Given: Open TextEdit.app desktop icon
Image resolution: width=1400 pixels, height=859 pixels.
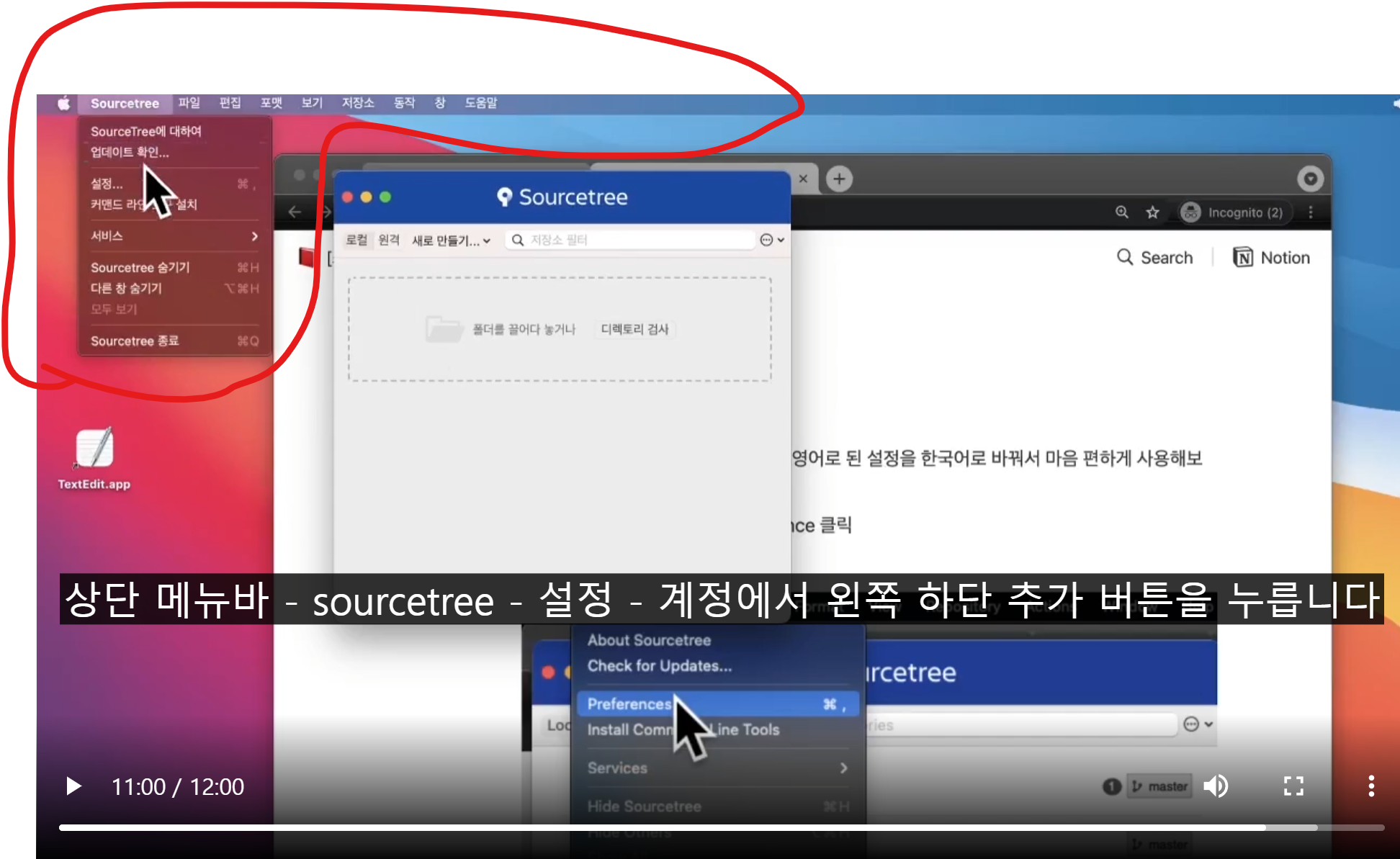Looking at the screenshot, I should (x=94, y=458).
